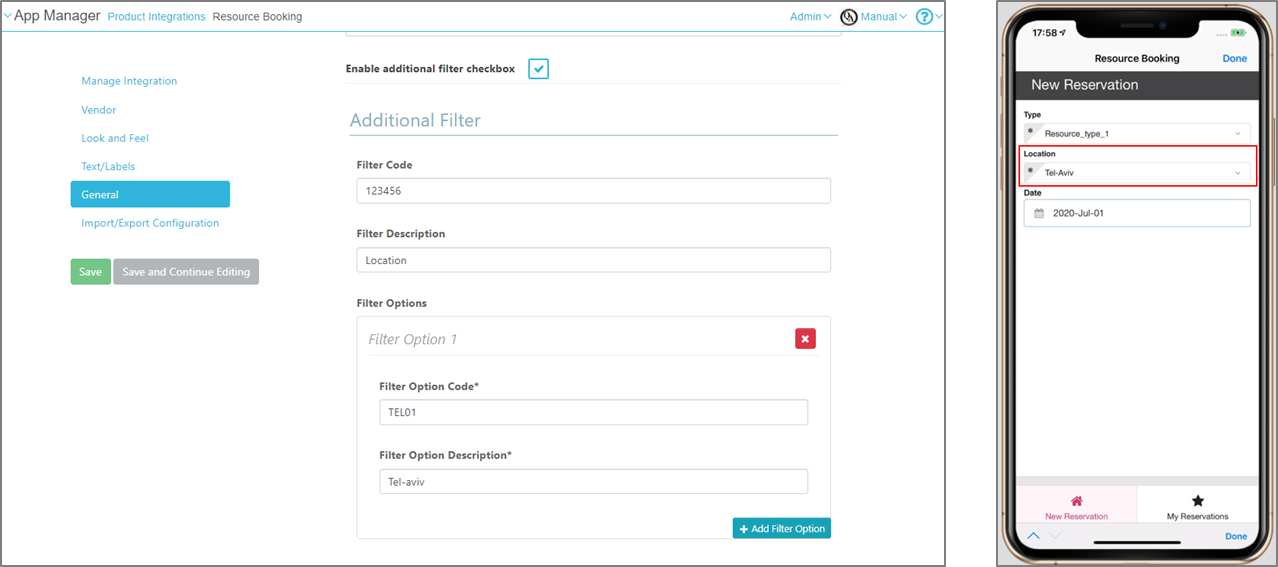This screenshot has width=1278, height=567.
Task: Tap the calendar icon in Date field
Action: click(1039, 213)
